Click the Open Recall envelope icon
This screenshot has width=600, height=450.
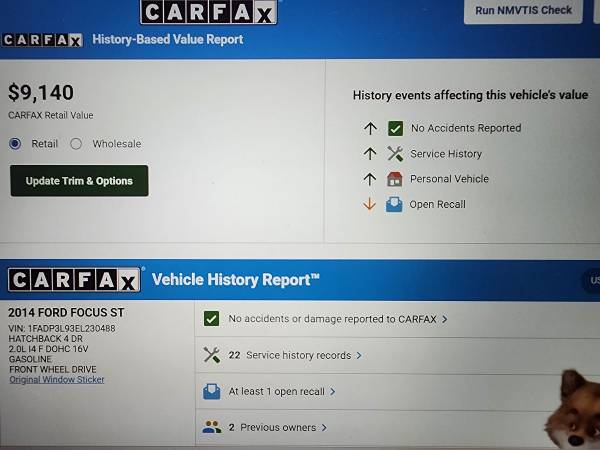pyautogui.click(x=395, y=204)
